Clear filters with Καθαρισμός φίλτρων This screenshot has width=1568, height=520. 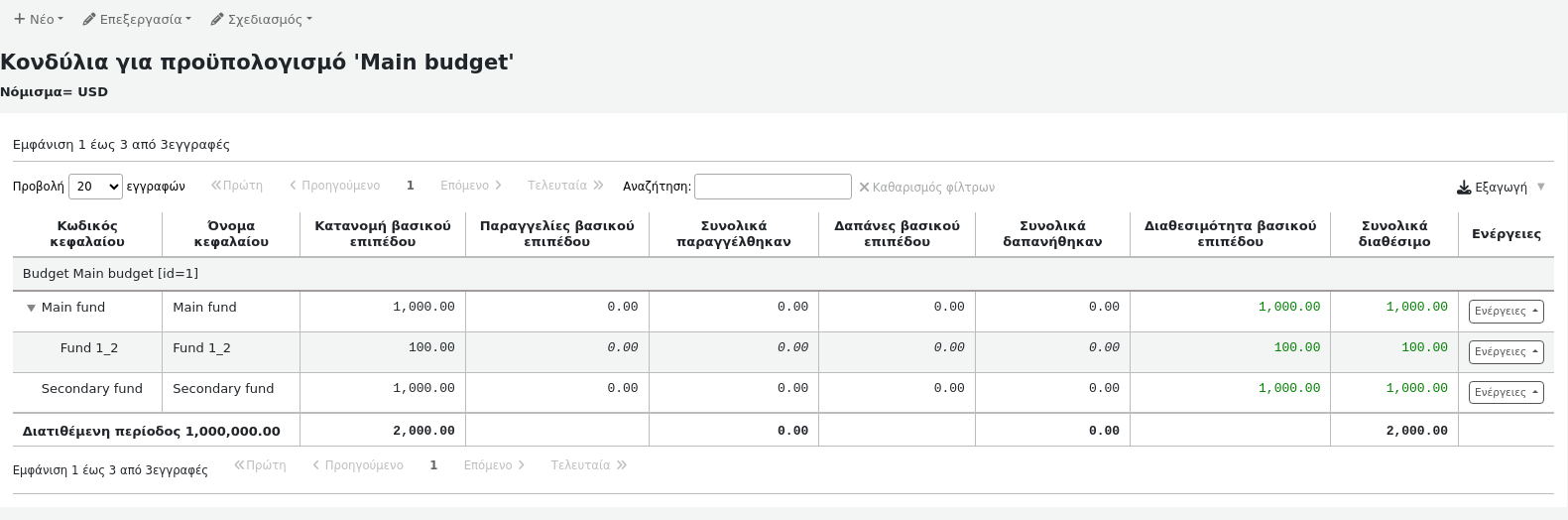tap(926, 187)
